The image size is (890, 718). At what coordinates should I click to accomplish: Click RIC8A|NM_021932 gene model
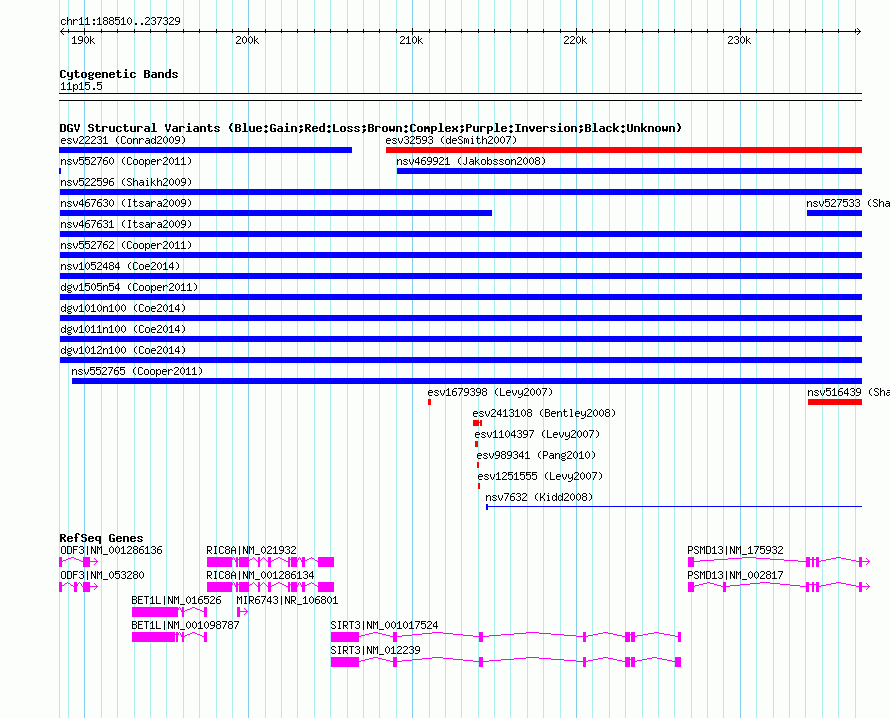click(x=270, y=562)
